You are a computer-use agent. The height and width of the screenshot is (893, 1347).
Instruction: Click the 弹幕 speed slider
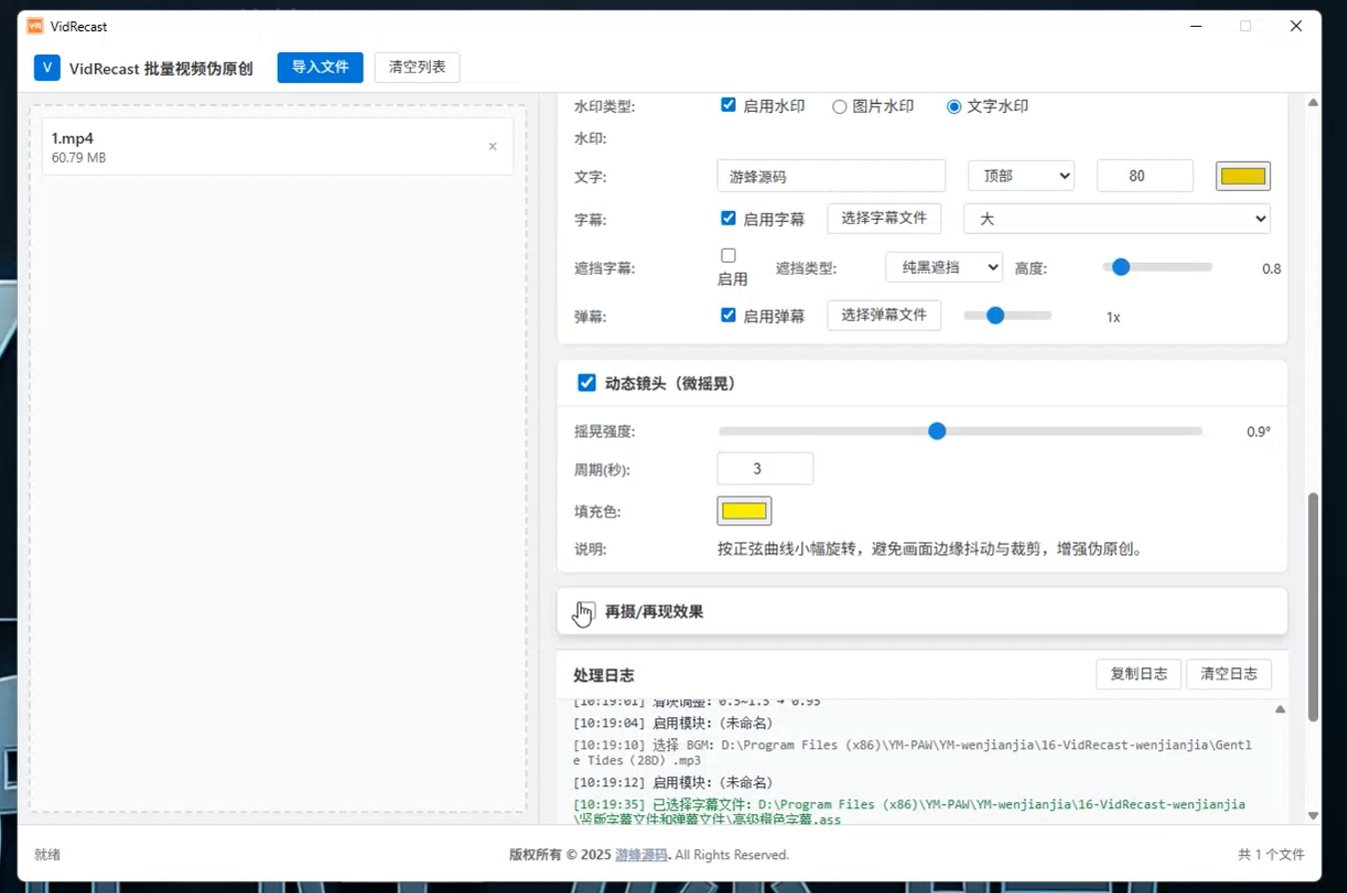1007,315
